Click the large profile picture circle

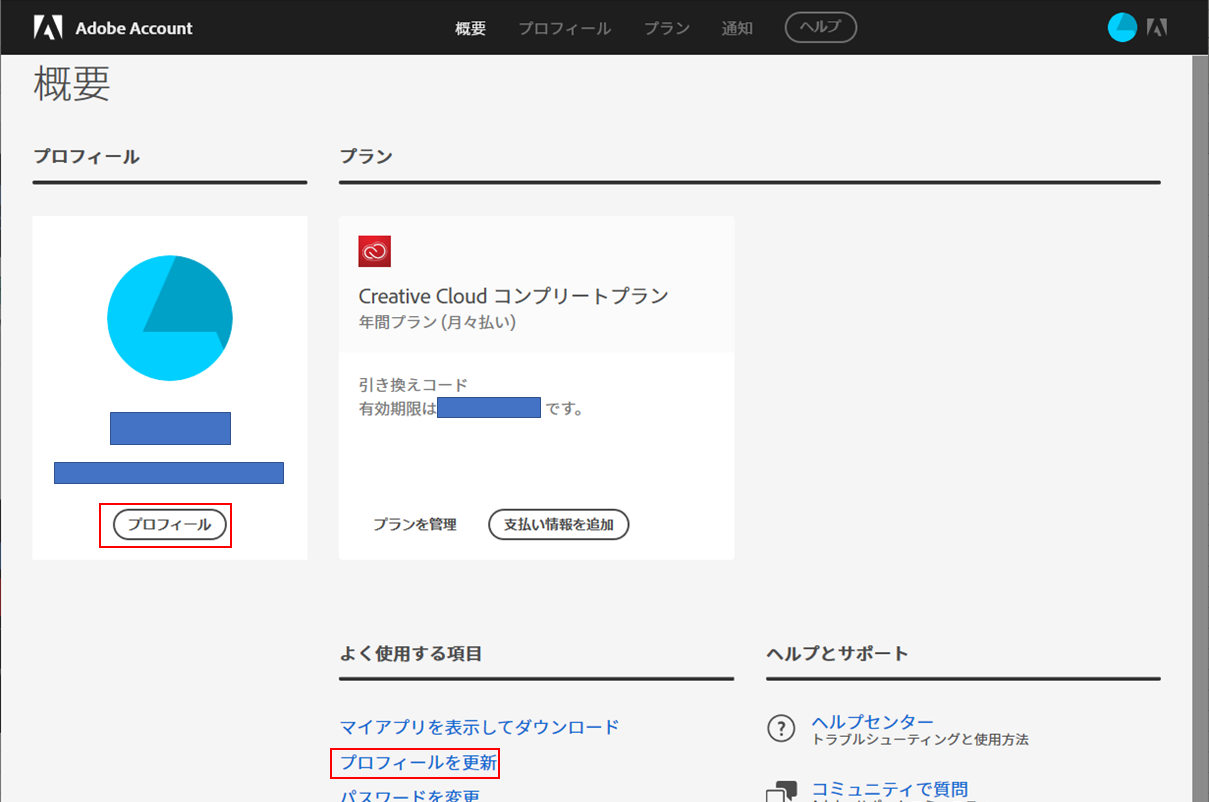(x=170, y=317)
